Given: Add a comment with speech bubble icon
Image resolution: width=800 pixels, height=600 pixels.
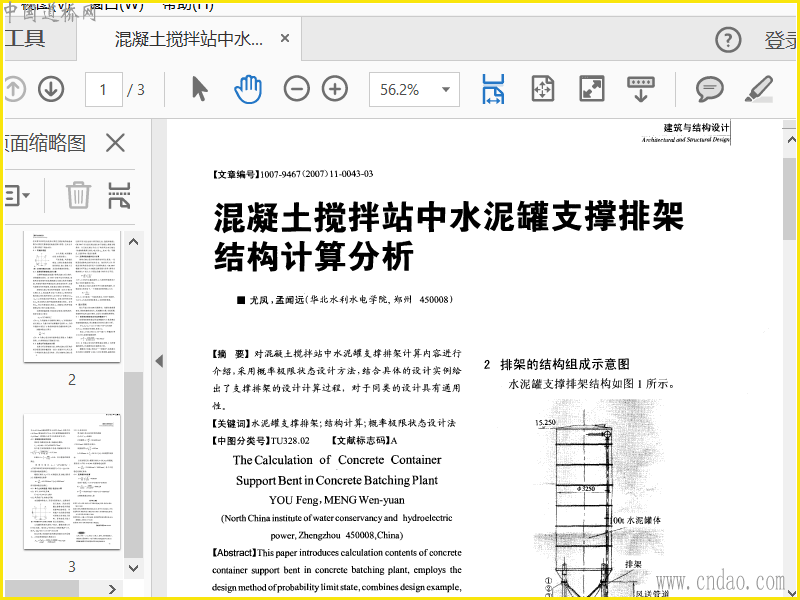Looking at the screenshot, I should (709, 89).
